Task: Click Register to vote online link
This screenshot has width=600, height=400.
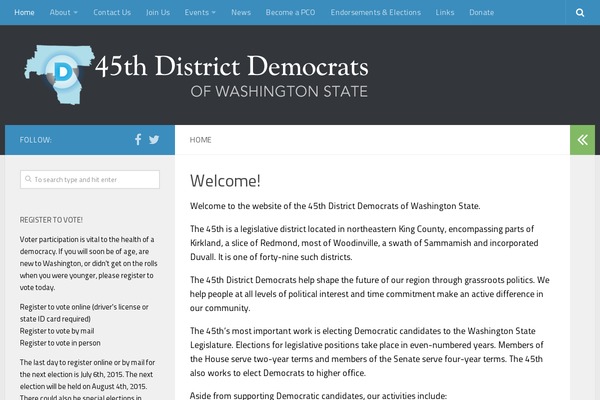Action: [x=84, y=313]
